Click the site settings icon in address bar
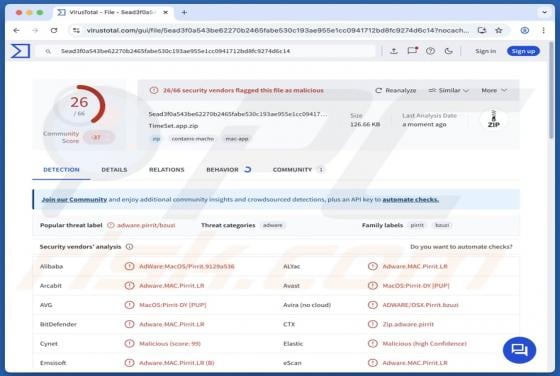 coord(76,31)
